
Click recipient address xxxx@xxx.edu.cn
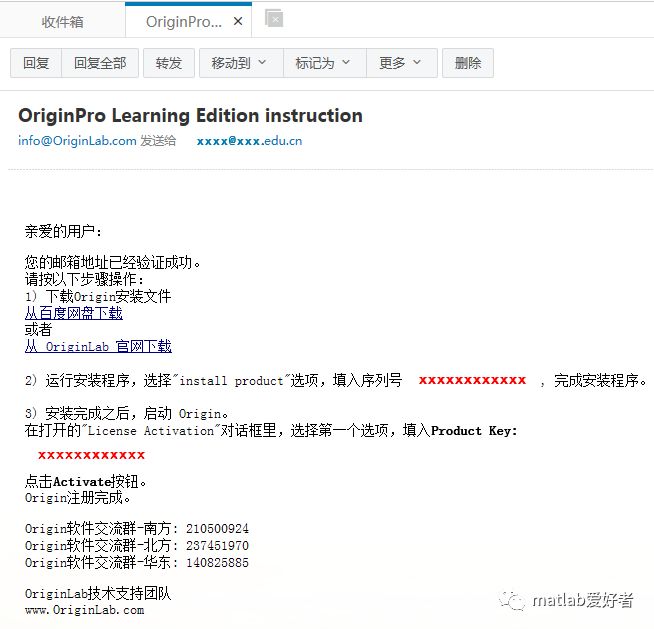pos(249,141)
